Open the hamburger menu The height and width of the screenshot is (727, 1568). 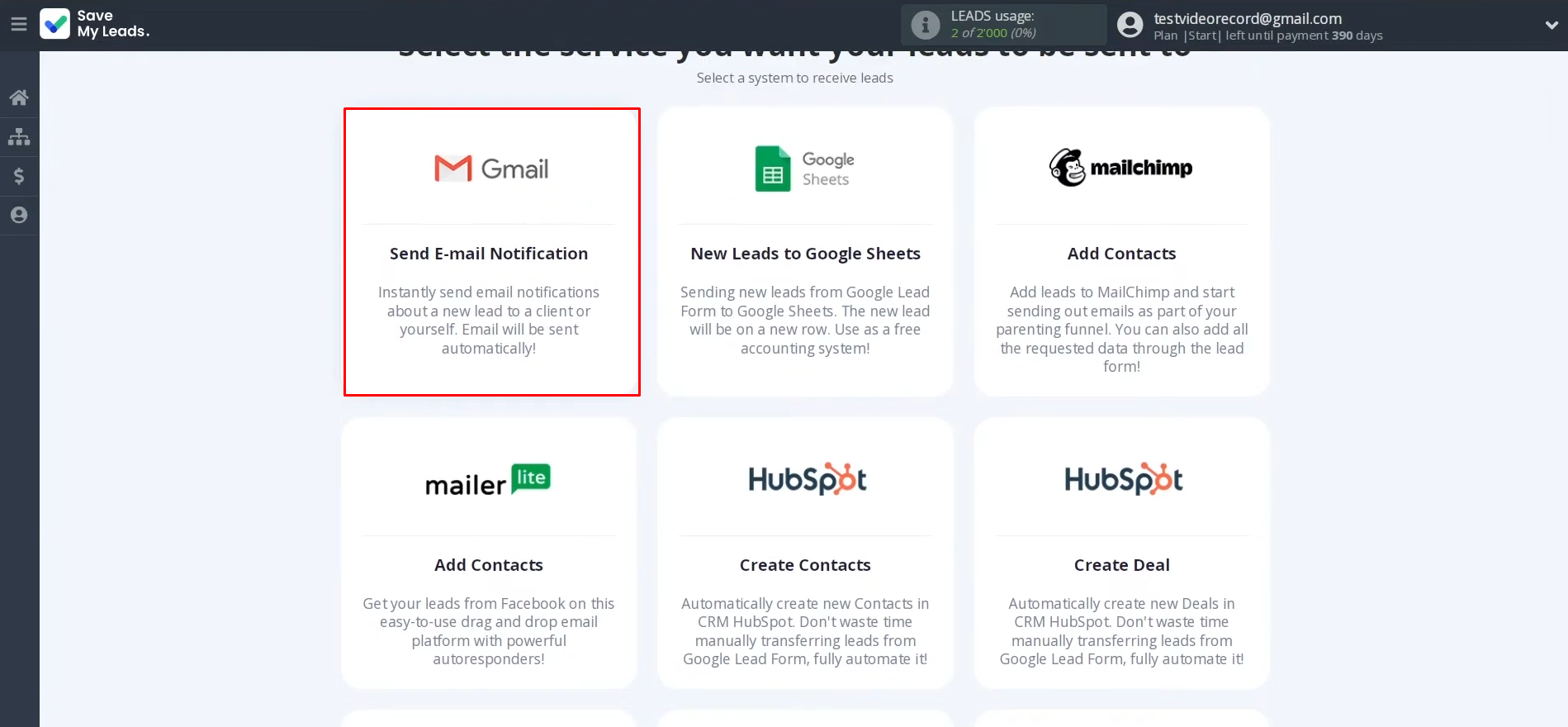coord(19,24)
